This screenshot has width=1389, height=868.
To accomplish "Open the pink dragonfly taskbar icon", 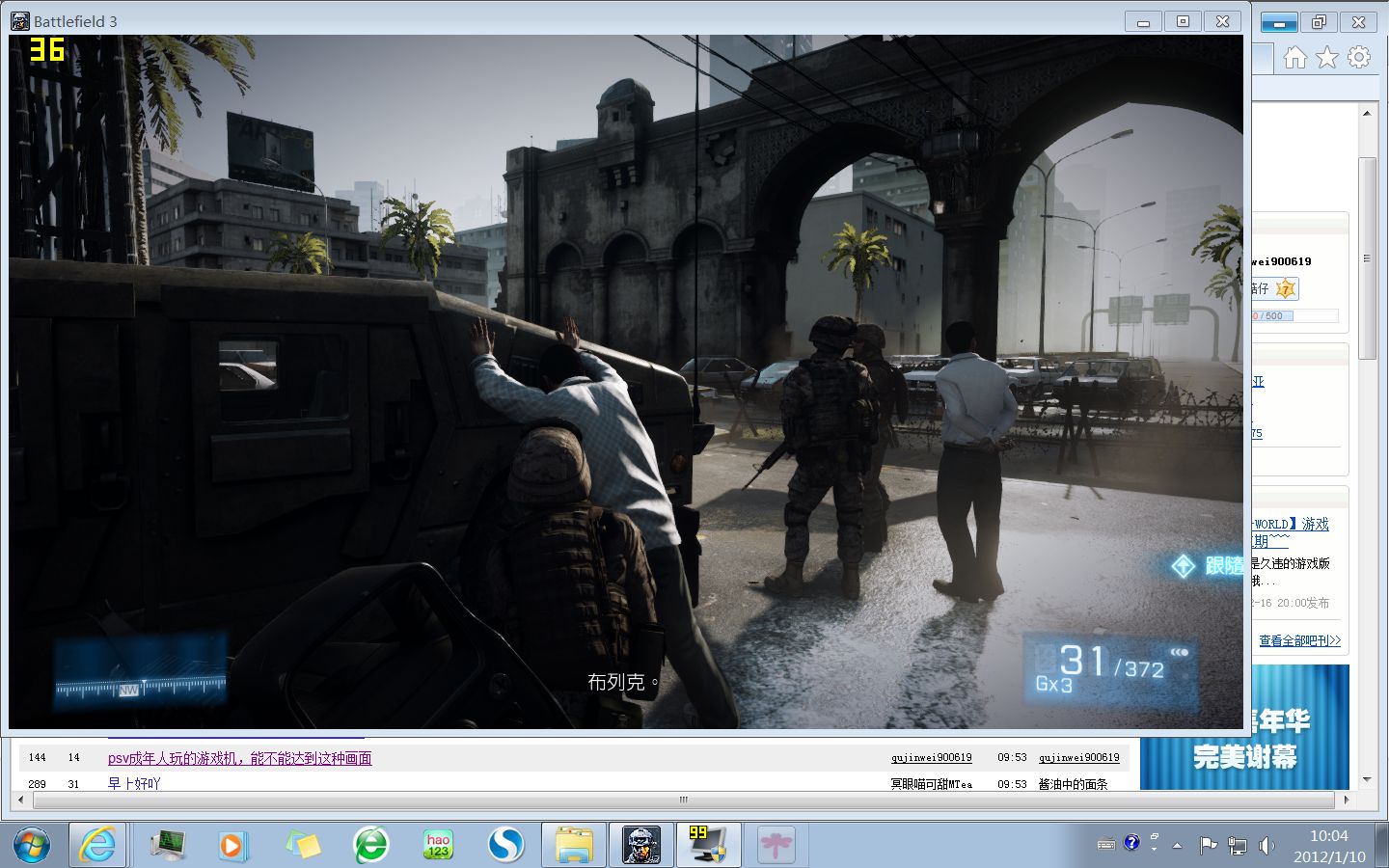I will (776, 845).
